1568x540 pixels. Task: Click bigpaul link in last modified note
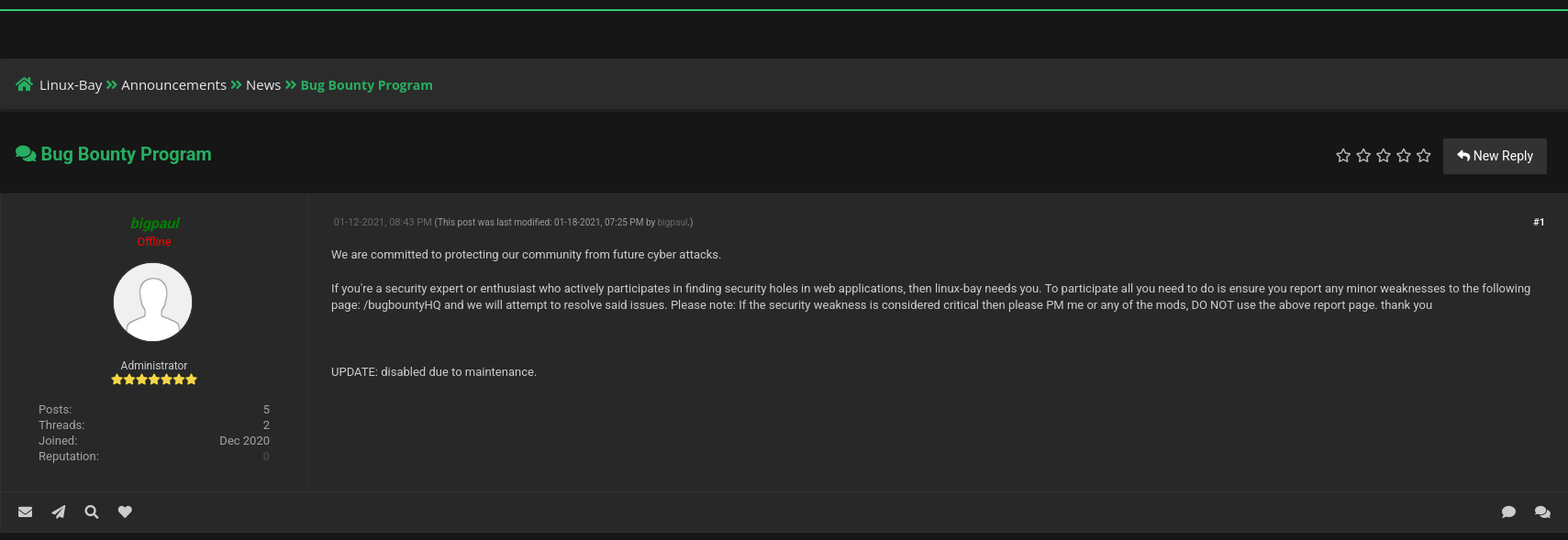tap(673, 223)
